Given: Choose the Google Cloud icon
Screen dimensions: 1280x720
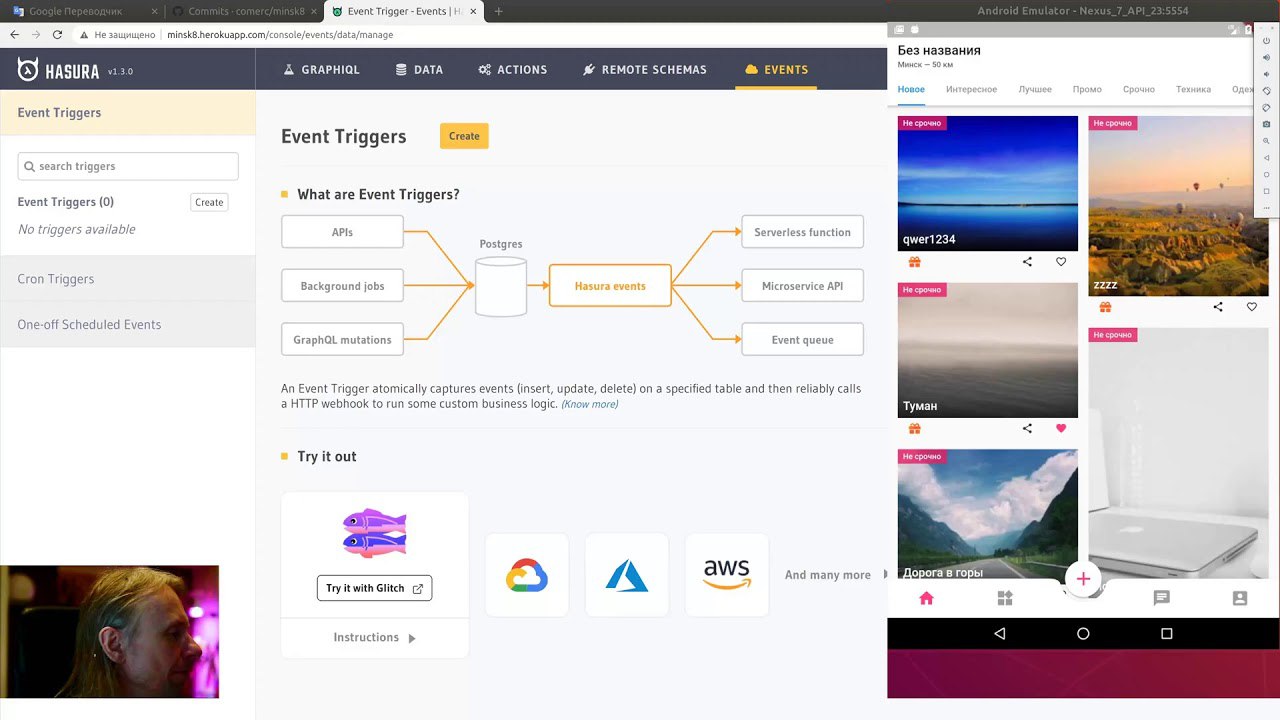Looking at the screenshot, I should (x=527, y=575).
